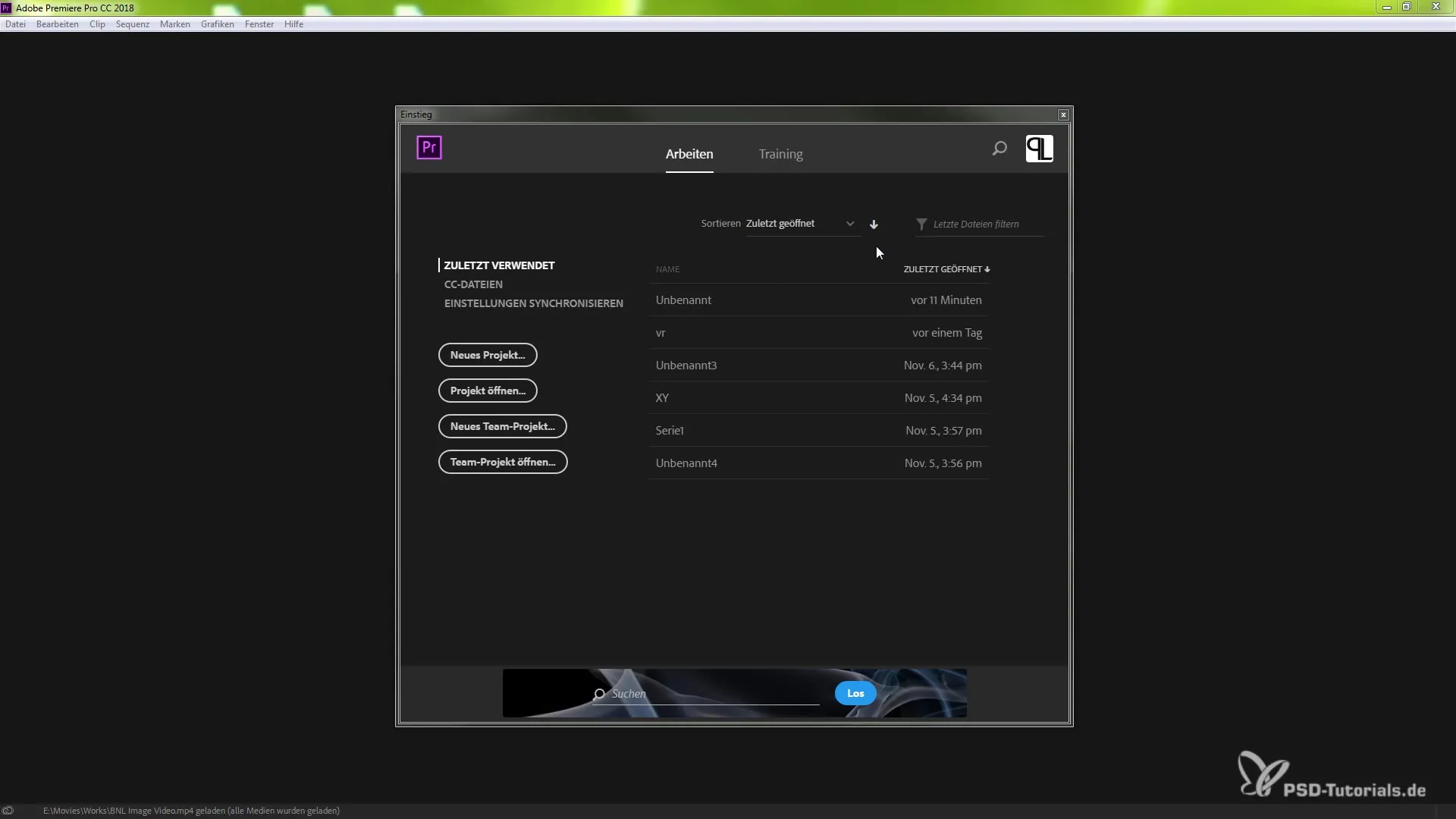Select EINSTELLUNGEN SYNCHRONISIEREN in the sidebar
The image size is (1456, 819).
534,303
